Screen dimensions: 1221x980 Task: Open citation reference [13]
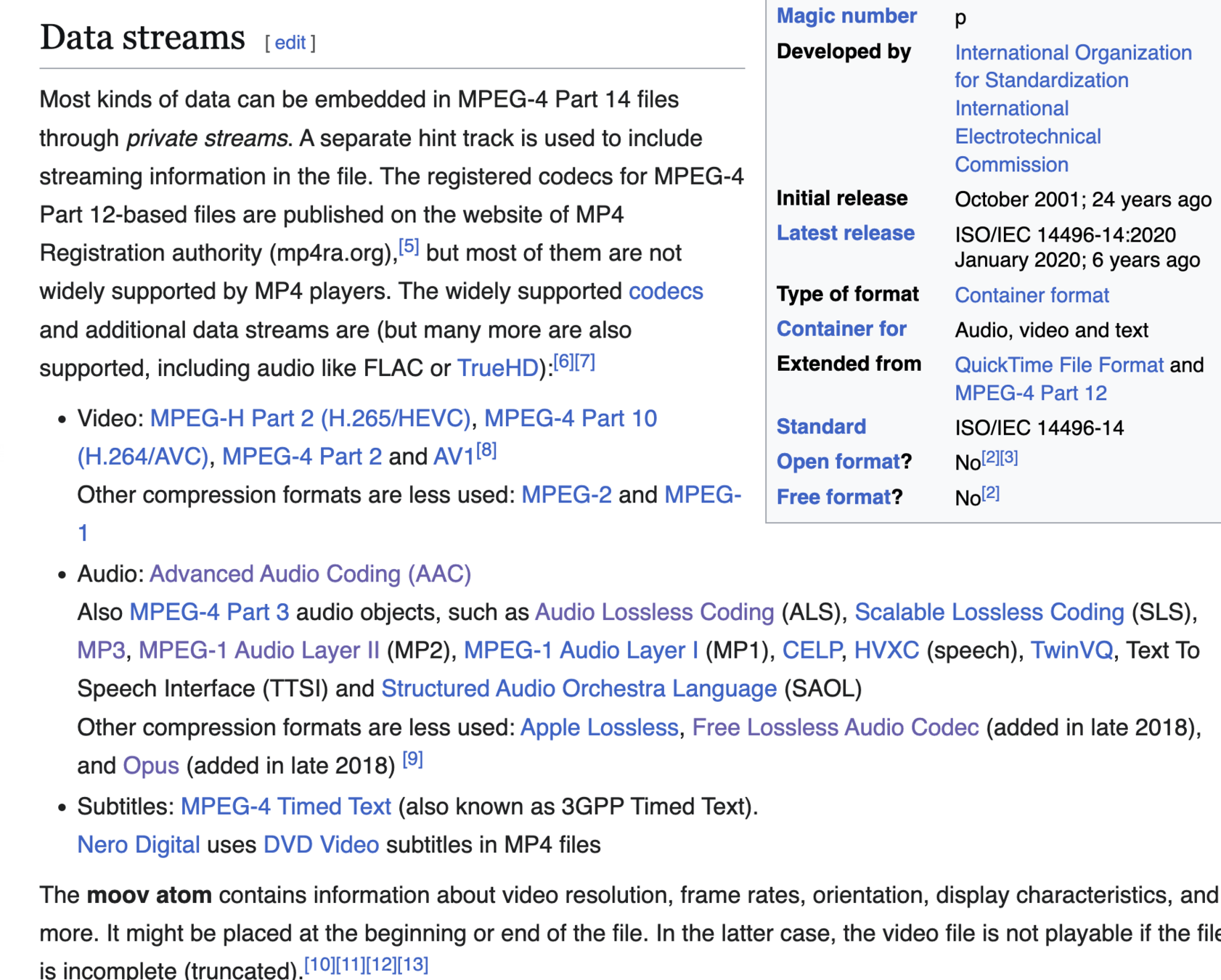413,965
